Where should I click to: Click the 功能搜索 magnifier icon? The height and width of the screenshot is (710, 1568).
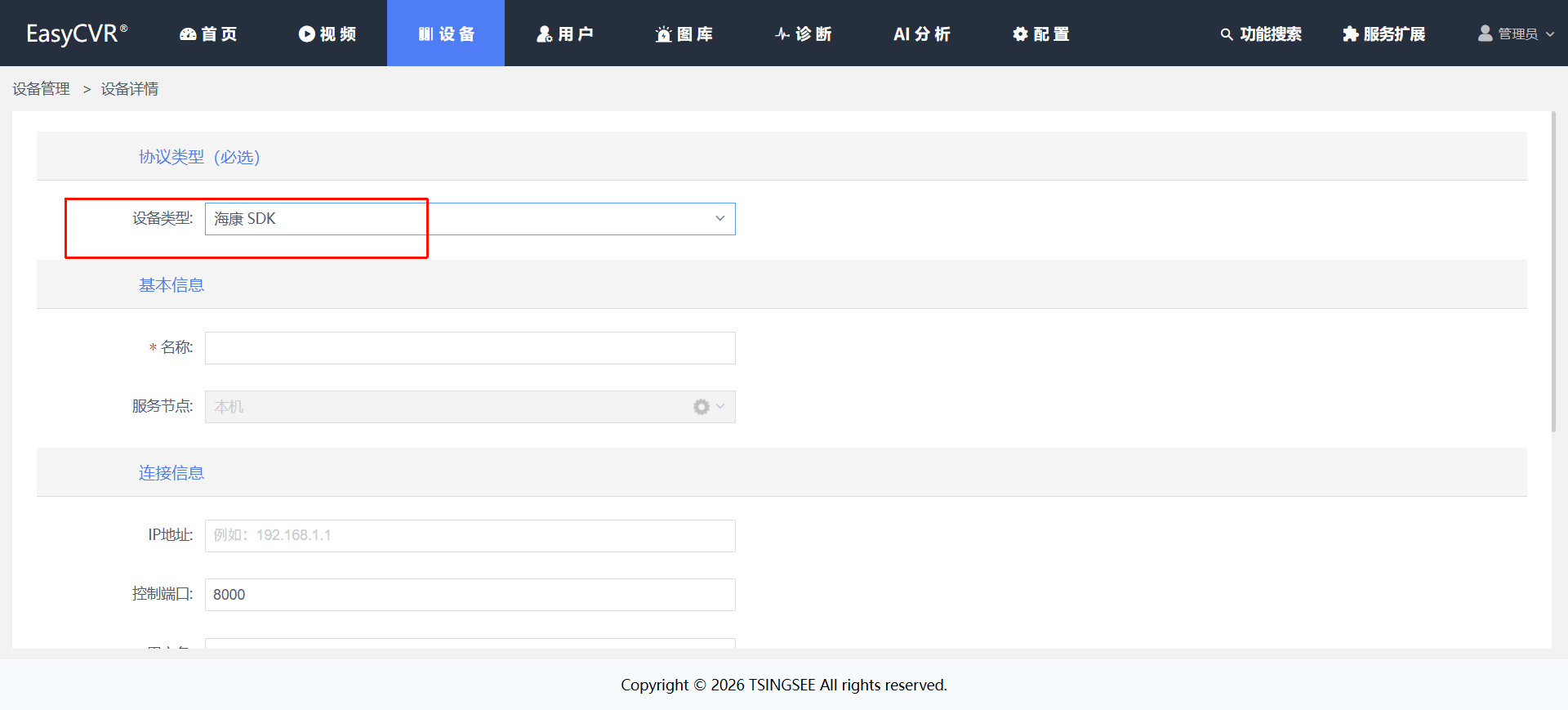point(1226,34)
